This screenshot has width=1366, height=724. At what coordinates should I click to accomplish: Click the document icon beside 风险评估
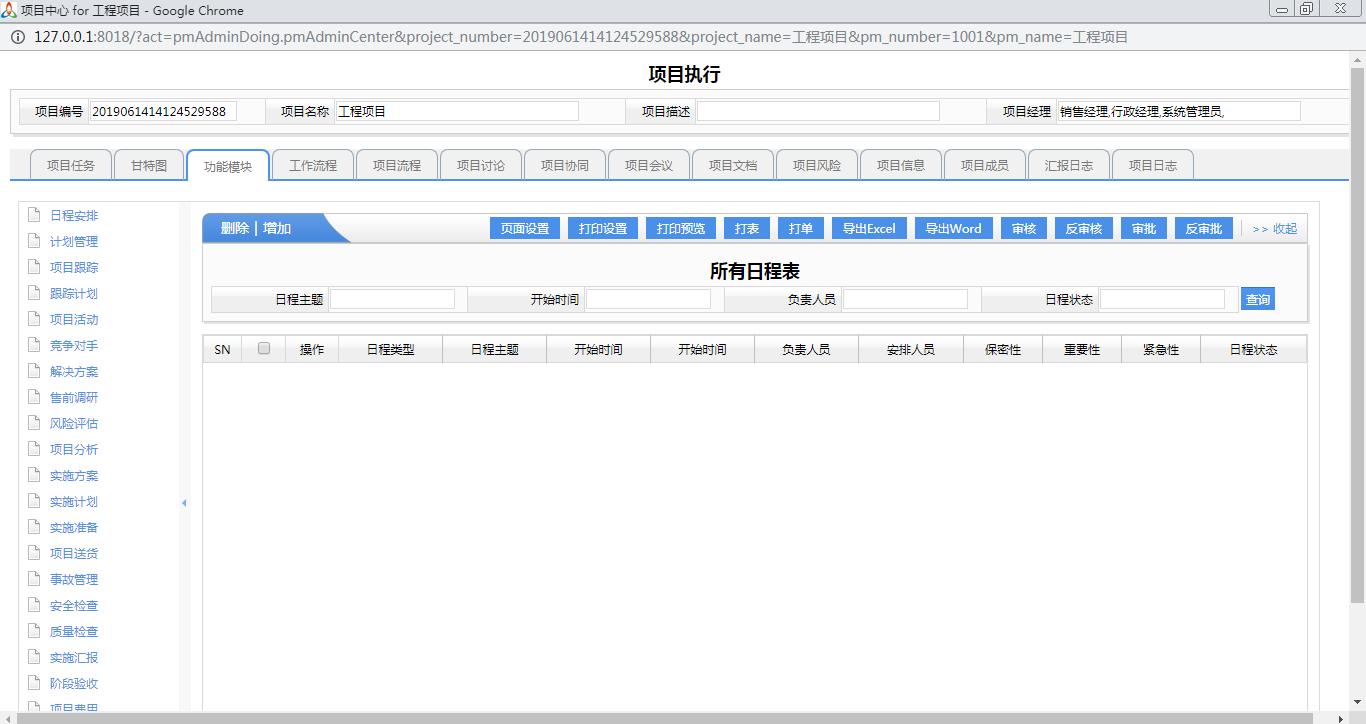coord(34,423)
